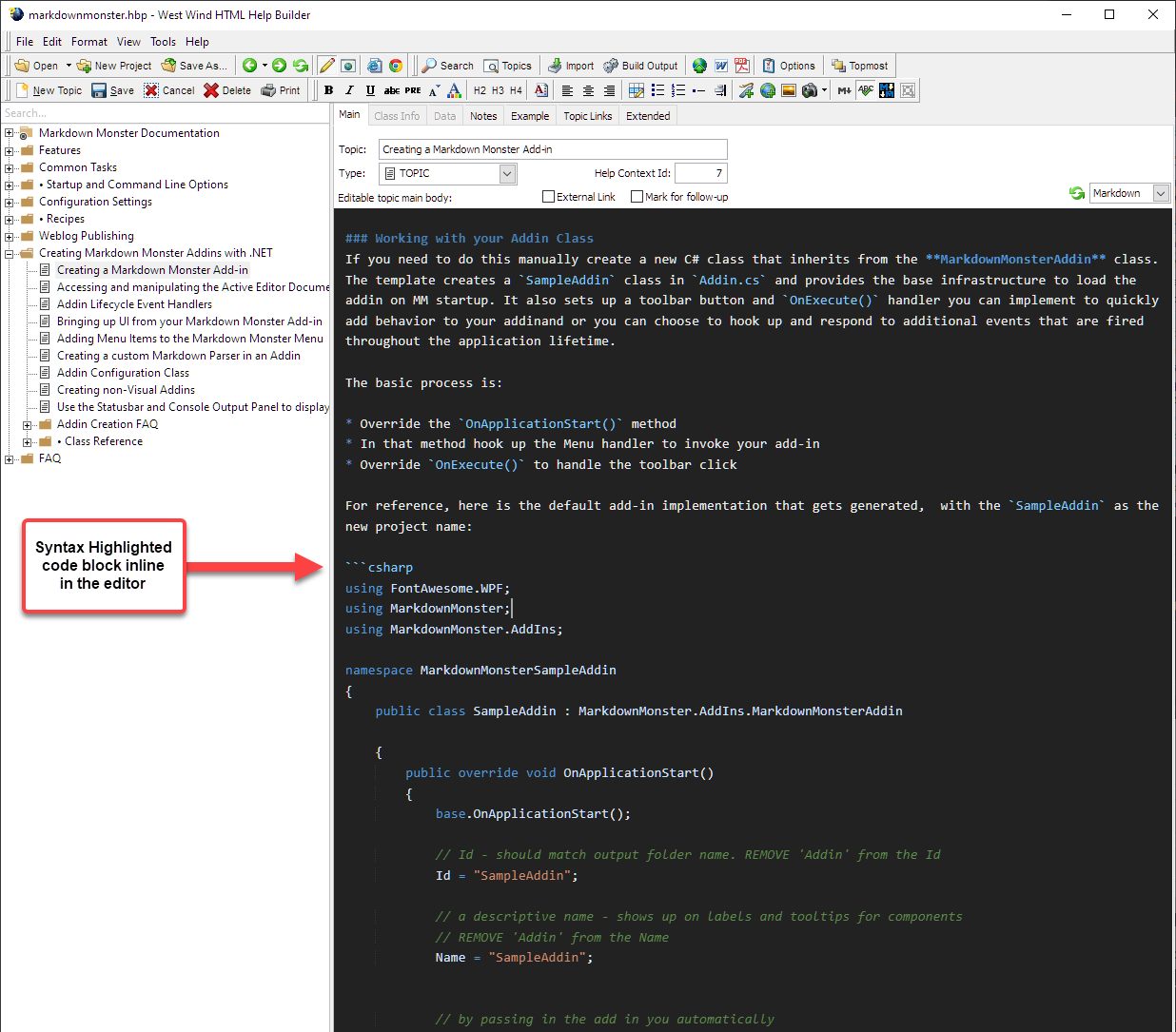Open topic in Internet Explorer icon
The height and width of the screenshot is (1032, 1176).
pos(375,66)
